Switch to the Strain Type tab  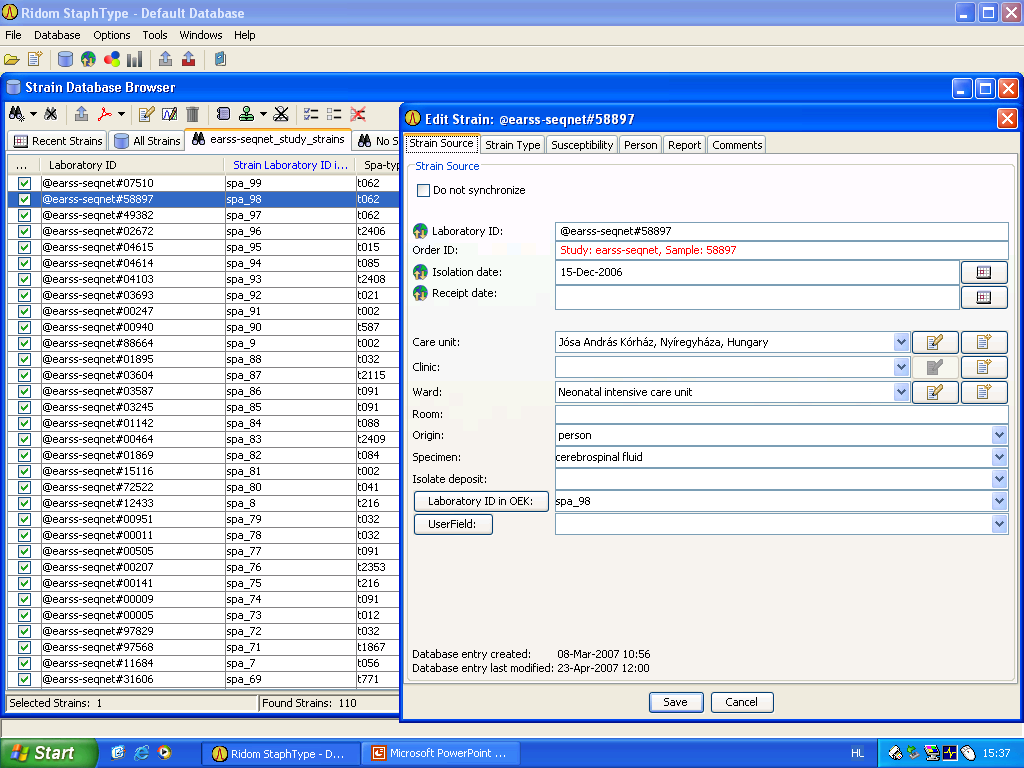tap(513, 145)
